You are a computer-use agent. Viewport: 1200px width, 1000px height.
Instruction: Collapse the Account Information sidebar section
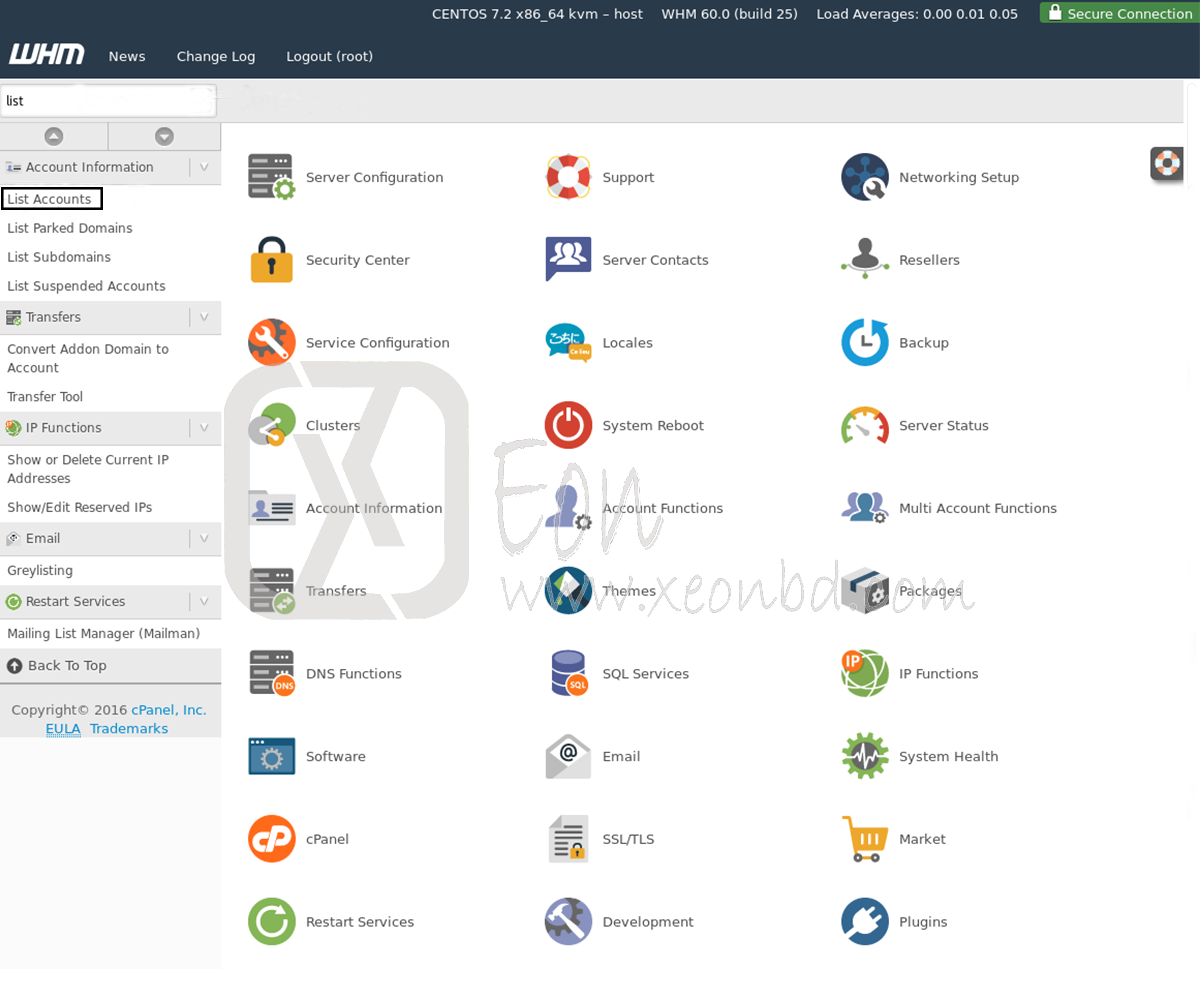[x=204, y=167]
